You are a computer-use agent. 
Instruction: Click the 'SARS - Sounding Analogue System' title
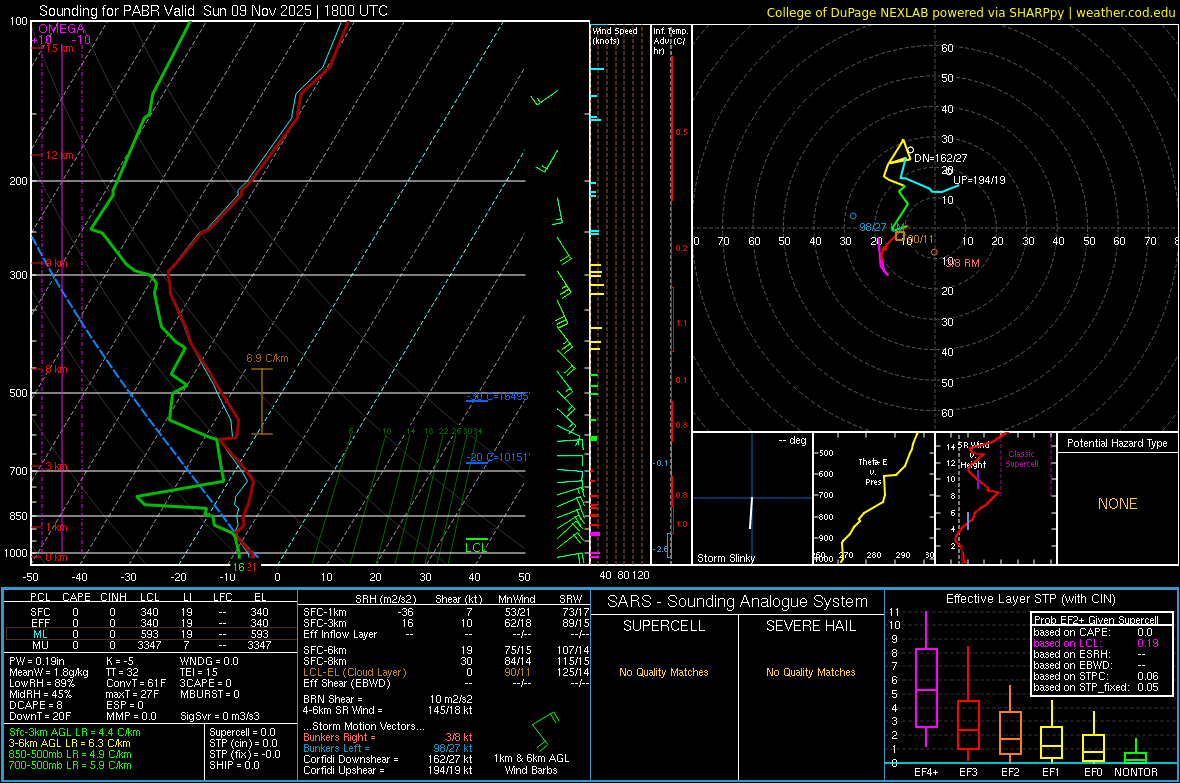(x=738, y=602)
